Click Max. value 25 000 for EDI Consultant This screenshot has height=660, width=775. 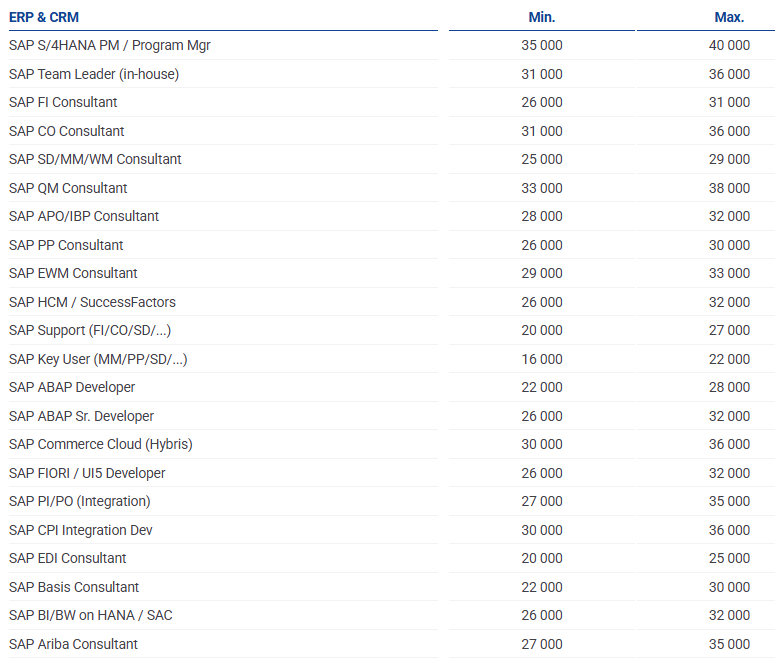tap(729, 558)
